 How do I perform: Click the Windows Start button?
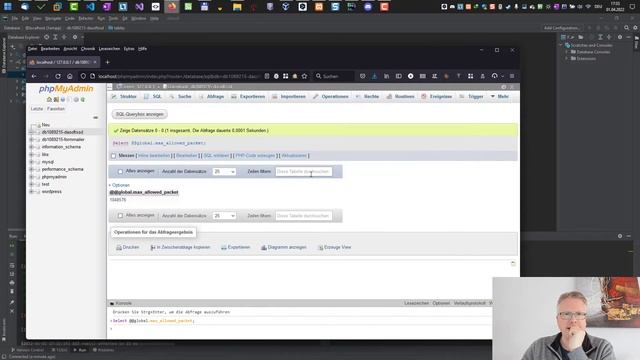7,7
